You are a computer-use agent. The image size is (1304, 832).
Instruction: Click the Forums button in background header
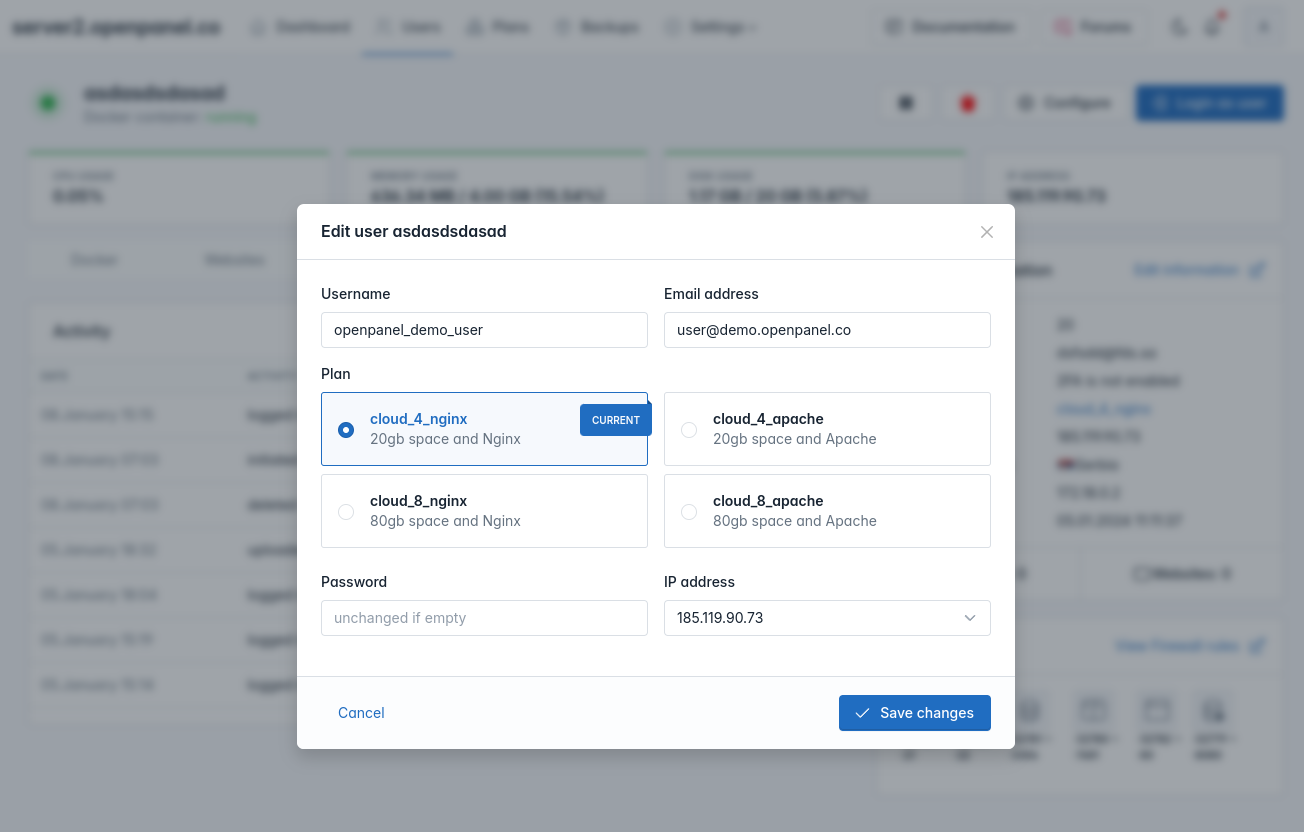pos(1093,27)
